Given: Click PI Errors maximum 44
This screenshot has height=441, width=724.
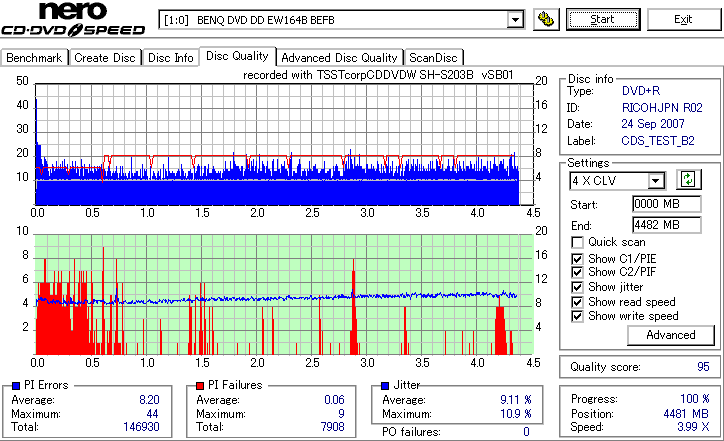Looking at the screenshot, I should [x=152, y=414].
